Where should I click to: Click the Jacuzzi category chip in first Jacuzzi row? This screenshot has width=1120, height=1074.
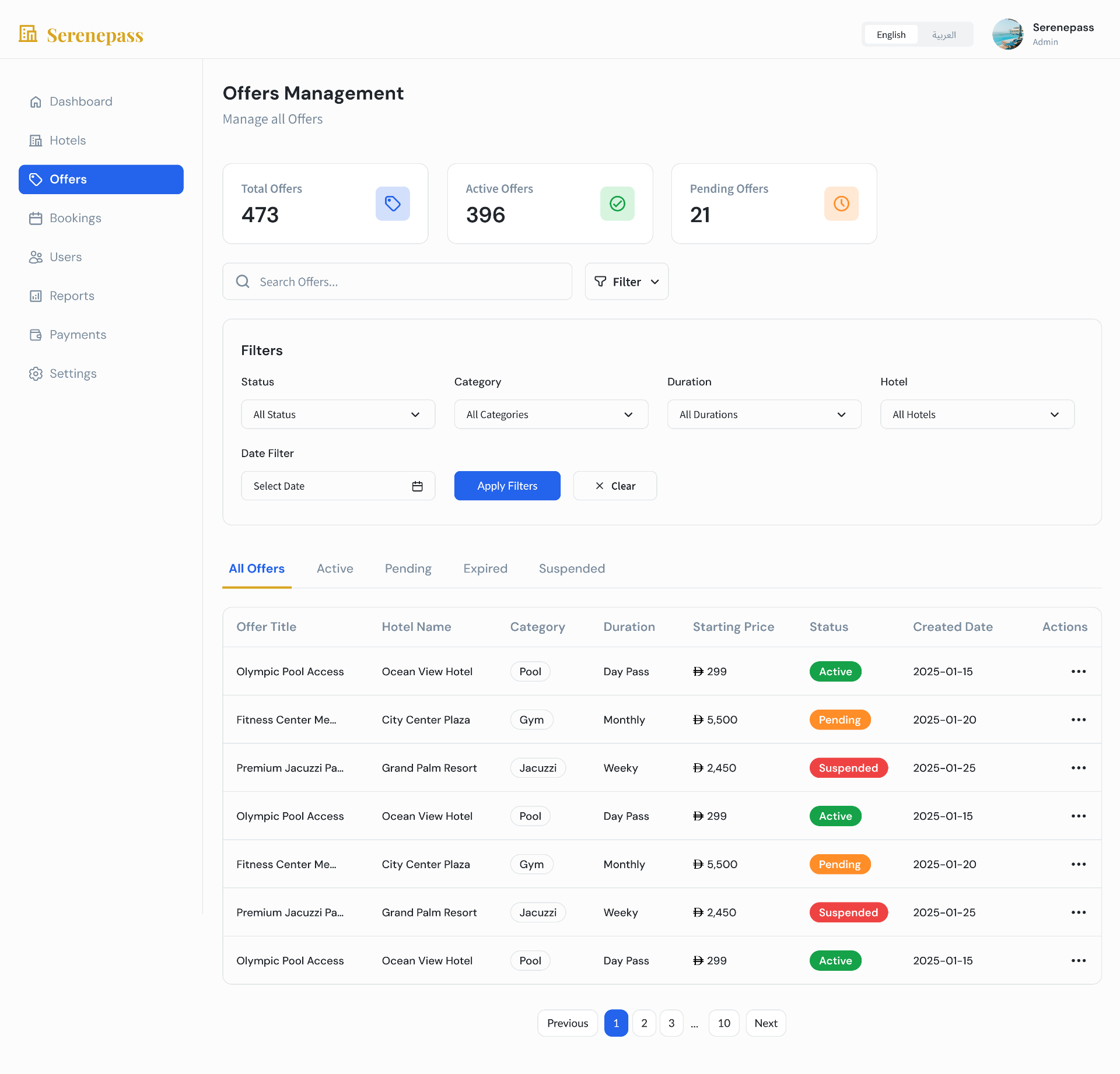538,768
